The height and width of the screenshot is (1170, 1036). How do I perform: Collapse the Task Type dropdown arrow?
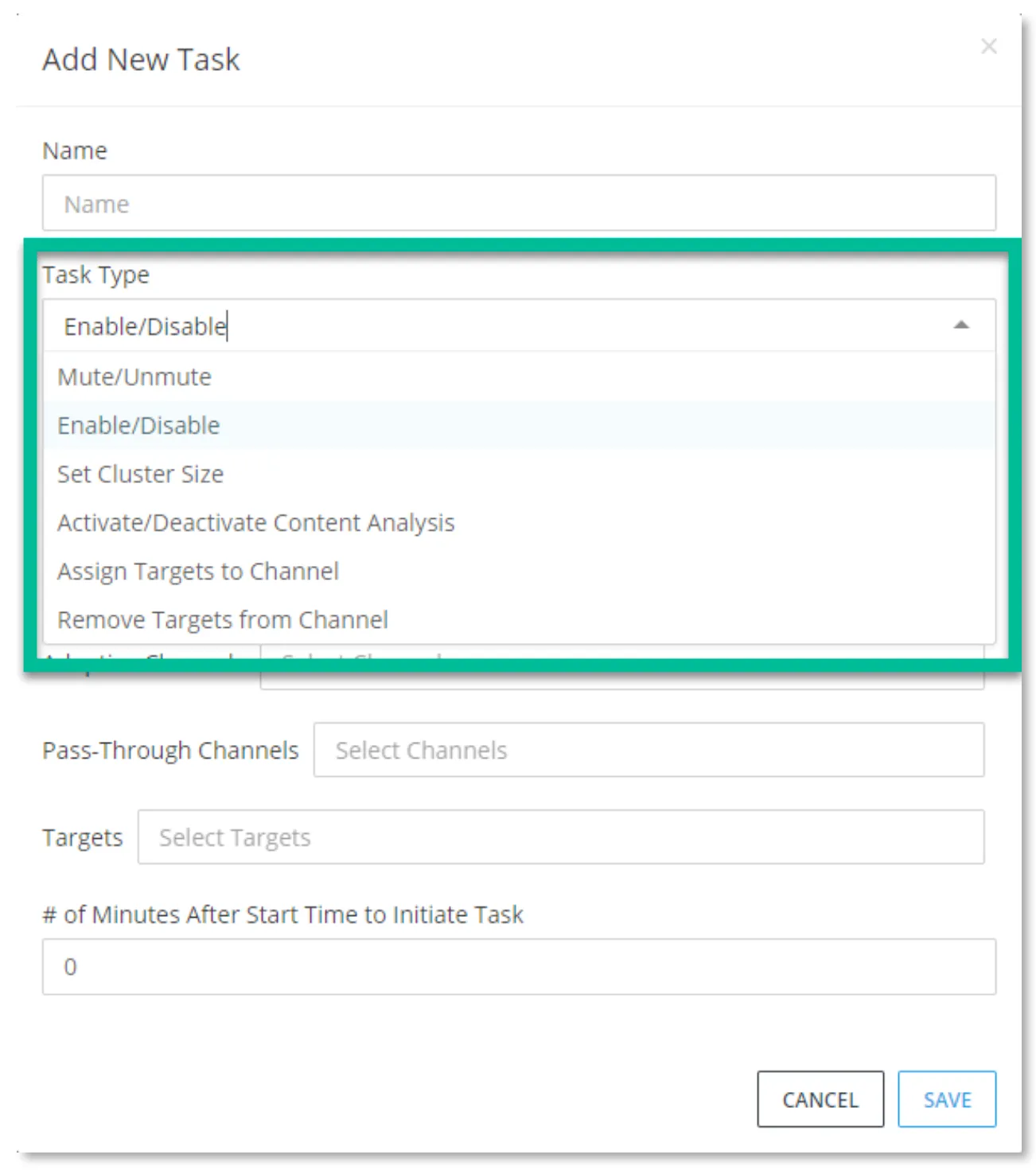[x=961, y=325]
